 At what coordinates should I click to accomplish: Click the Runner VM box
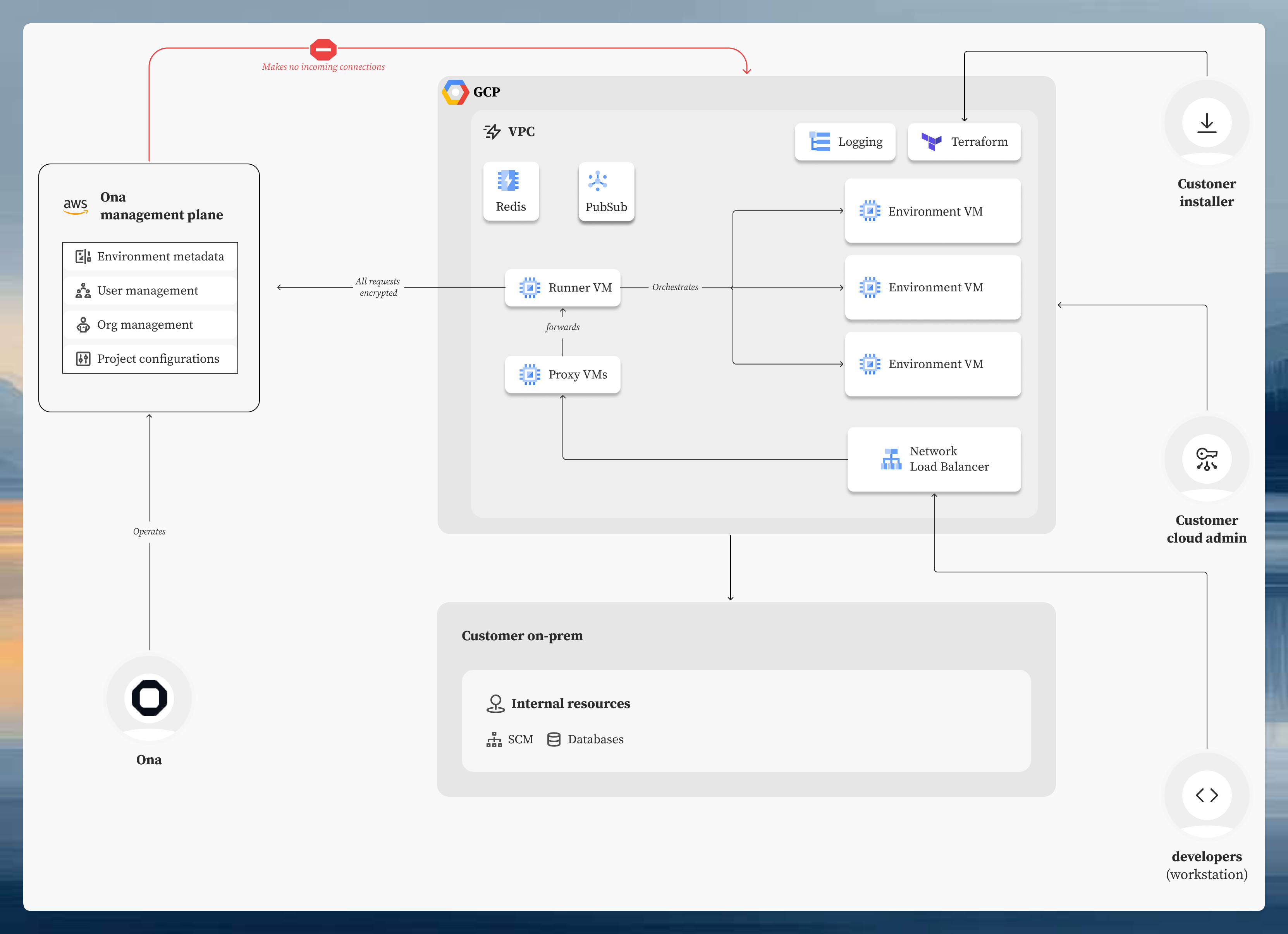(562, 288)
